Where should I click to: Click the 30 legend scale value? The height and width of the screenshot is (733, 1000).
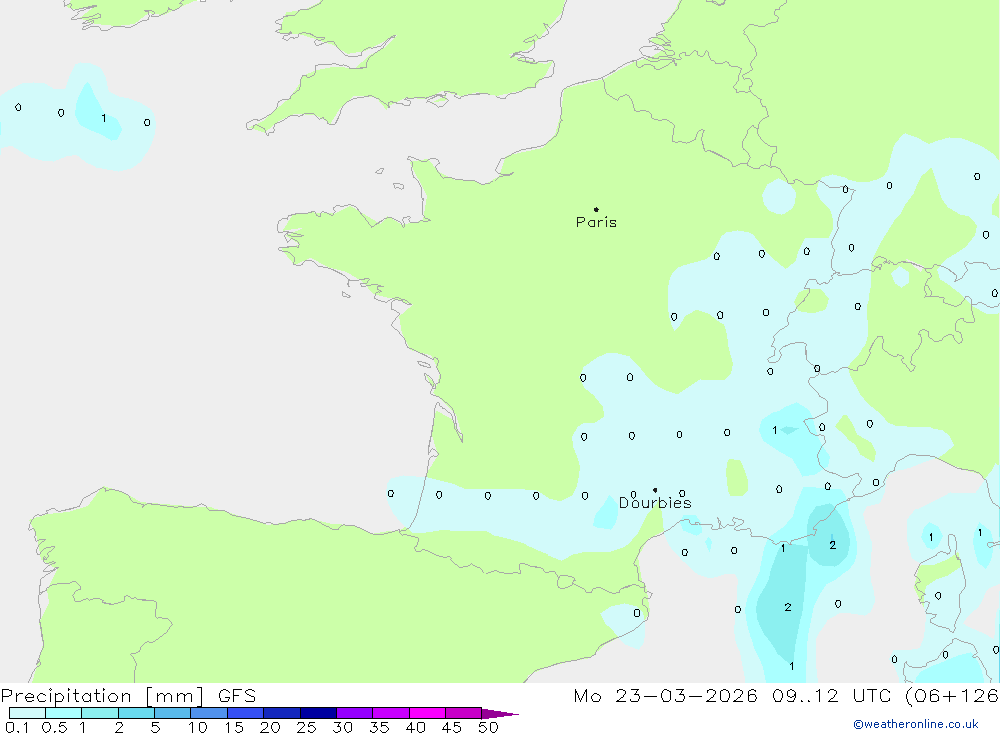343,727
